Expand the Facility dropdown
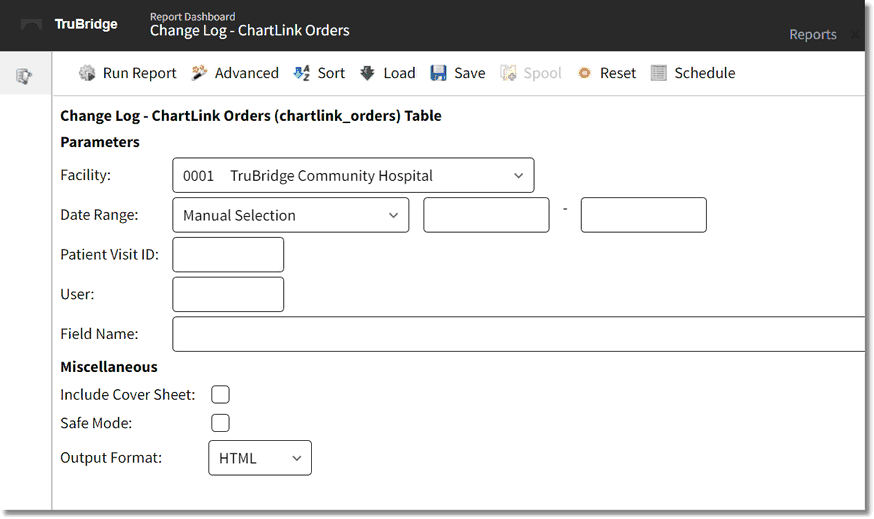Image resolution: width=874 pixels, height=519 pixels. (x=353, y=175)
